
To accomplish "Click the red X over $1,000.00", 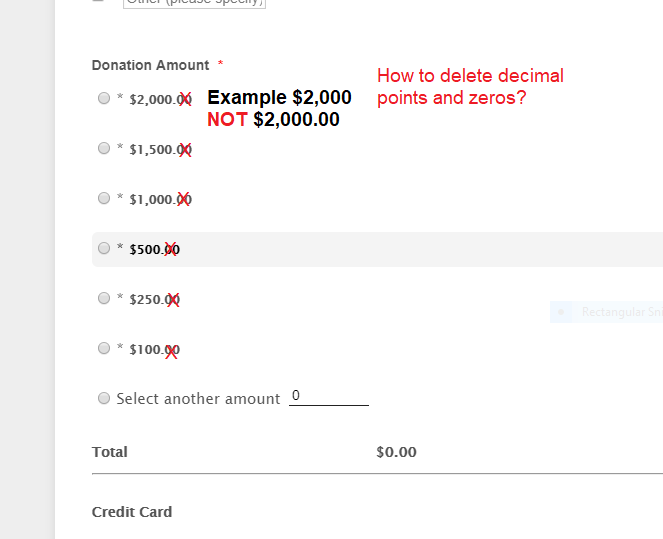I will (184, 199).
